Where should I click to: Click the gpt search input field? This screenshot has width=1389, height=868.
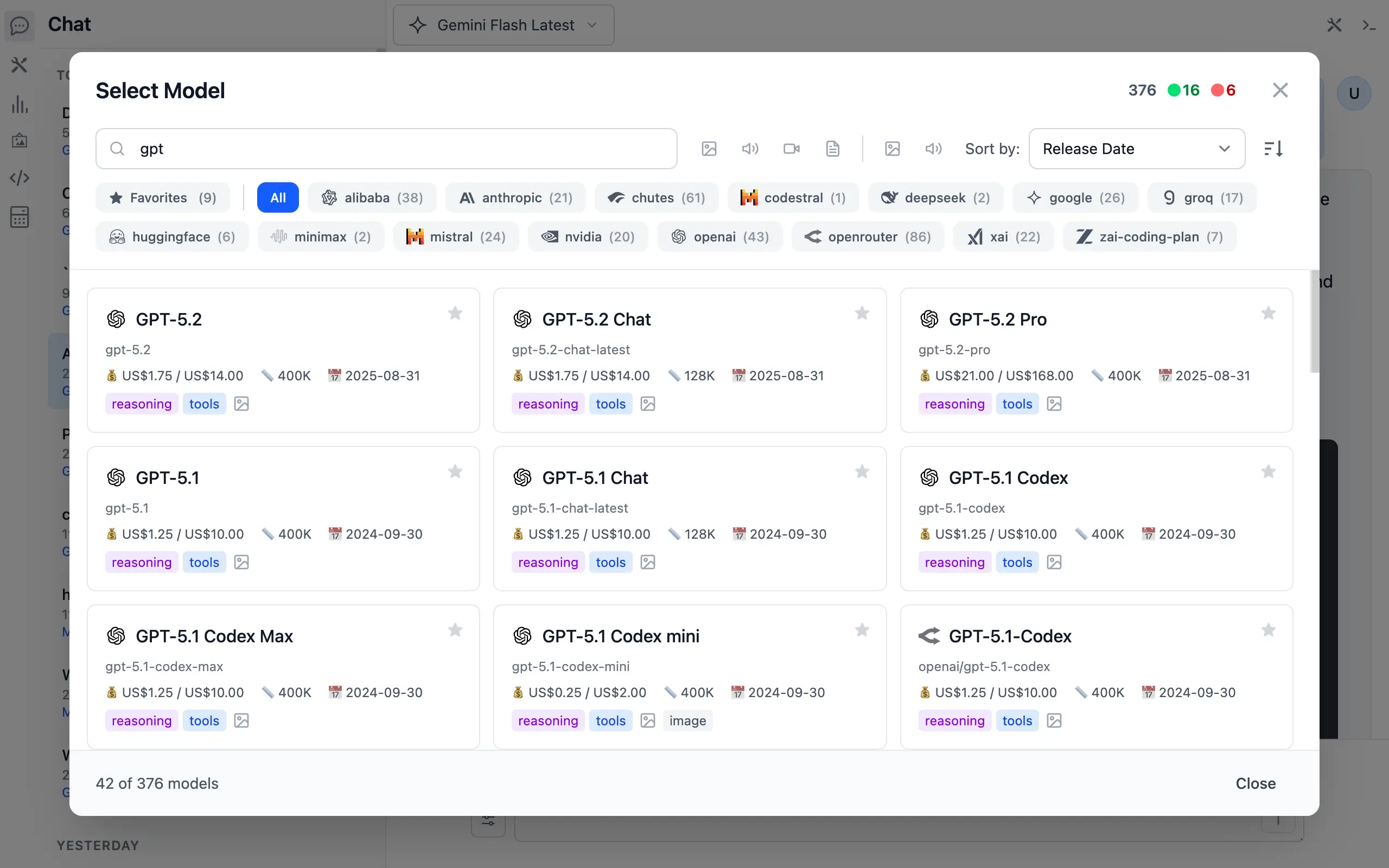386,149
